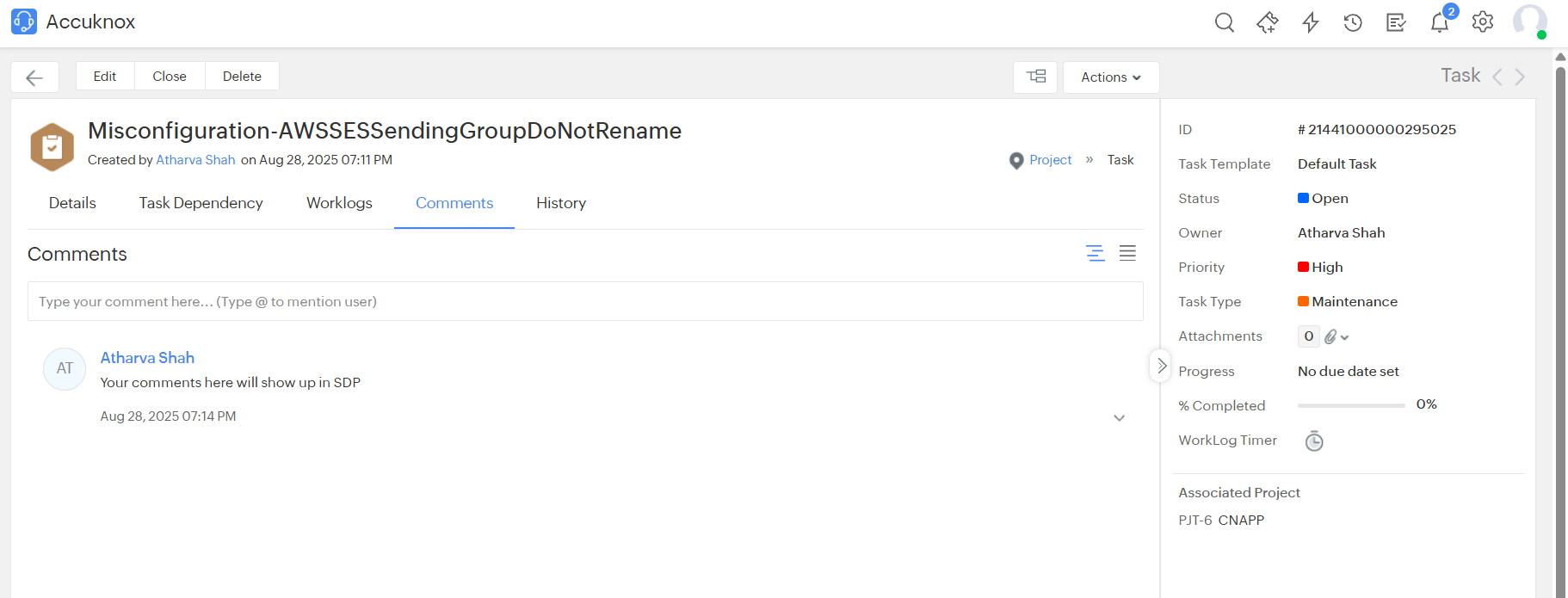The width and height of the screenshot is (1568, 598).
Task: Open the attachments paperclip dropdown
Action: pyautogui.click(x=1336, y=336)
